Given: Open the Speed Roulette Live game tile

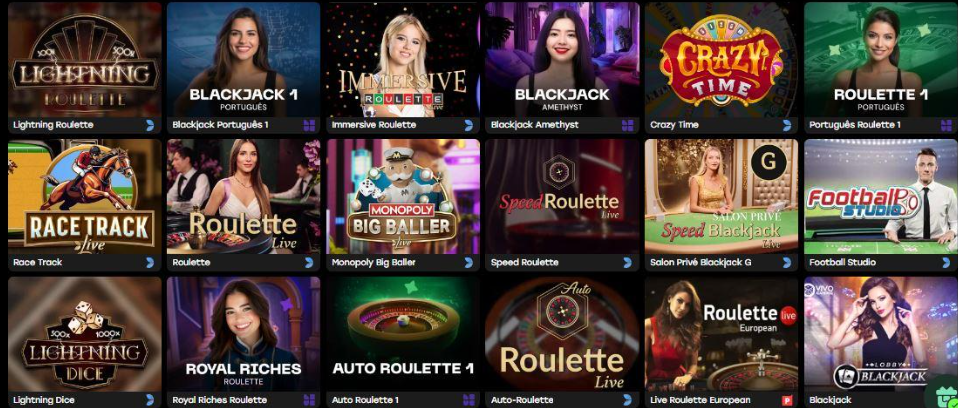Looking at the screenshot, I should click(x=562, y=197).
